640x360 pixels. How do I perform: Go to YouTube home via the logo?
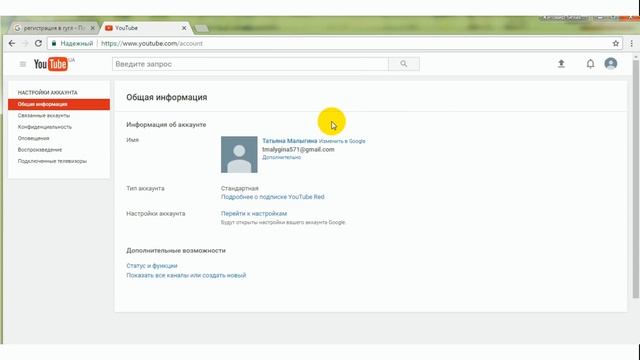51,64
